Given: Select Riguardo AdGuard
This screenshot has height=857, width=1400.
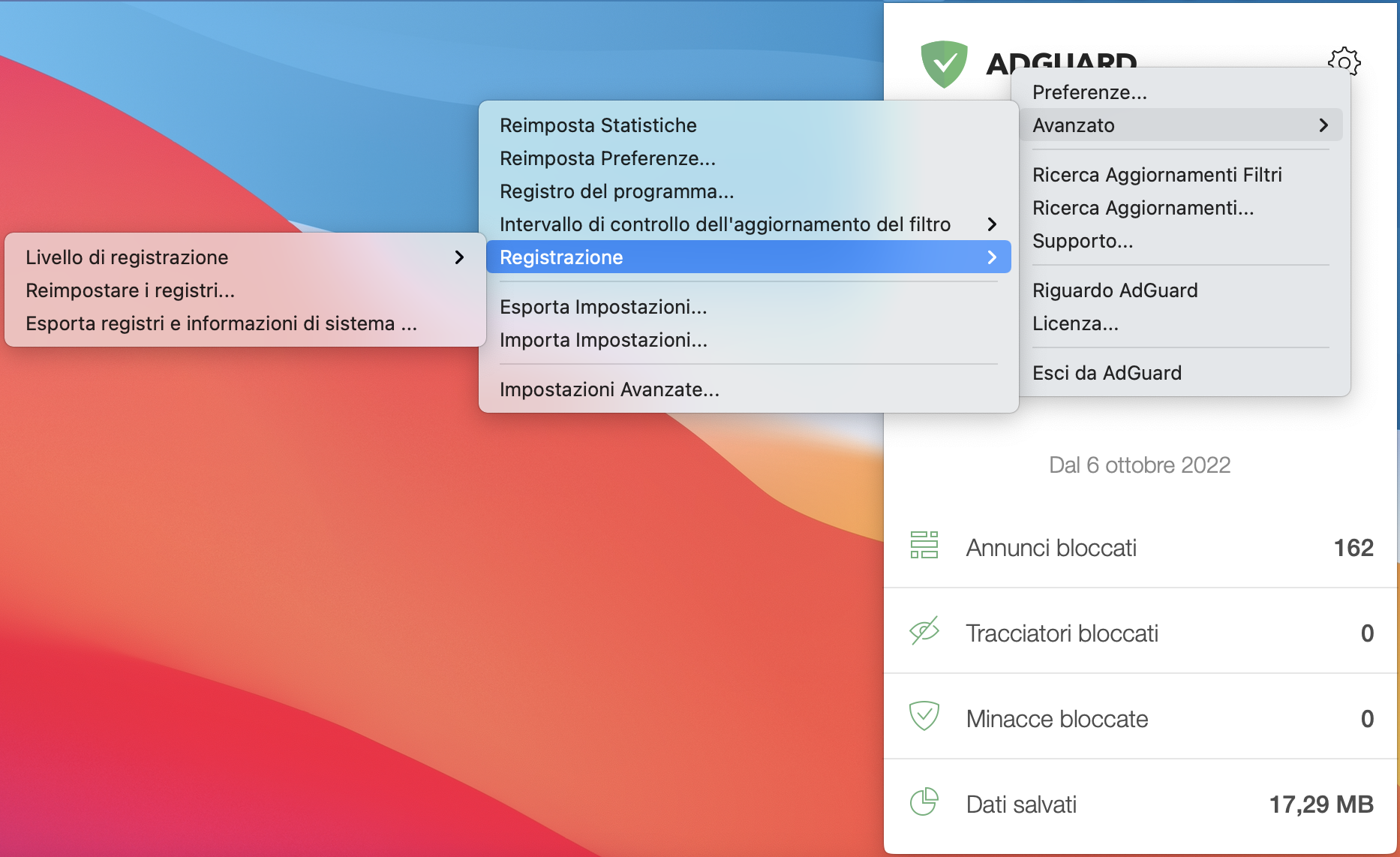Looking at the screenshot, I should click(x=1181, y=290).
